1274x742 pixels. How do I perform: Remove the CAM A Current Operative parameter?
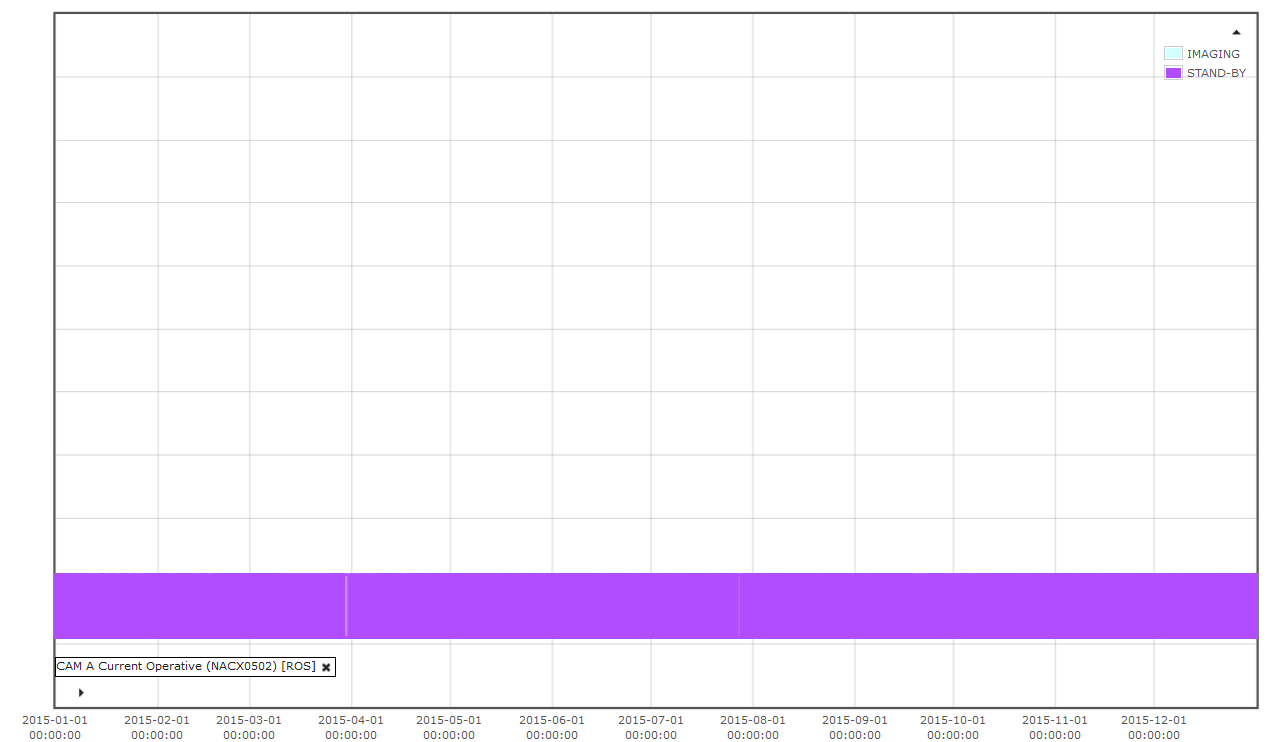(326, 667)
